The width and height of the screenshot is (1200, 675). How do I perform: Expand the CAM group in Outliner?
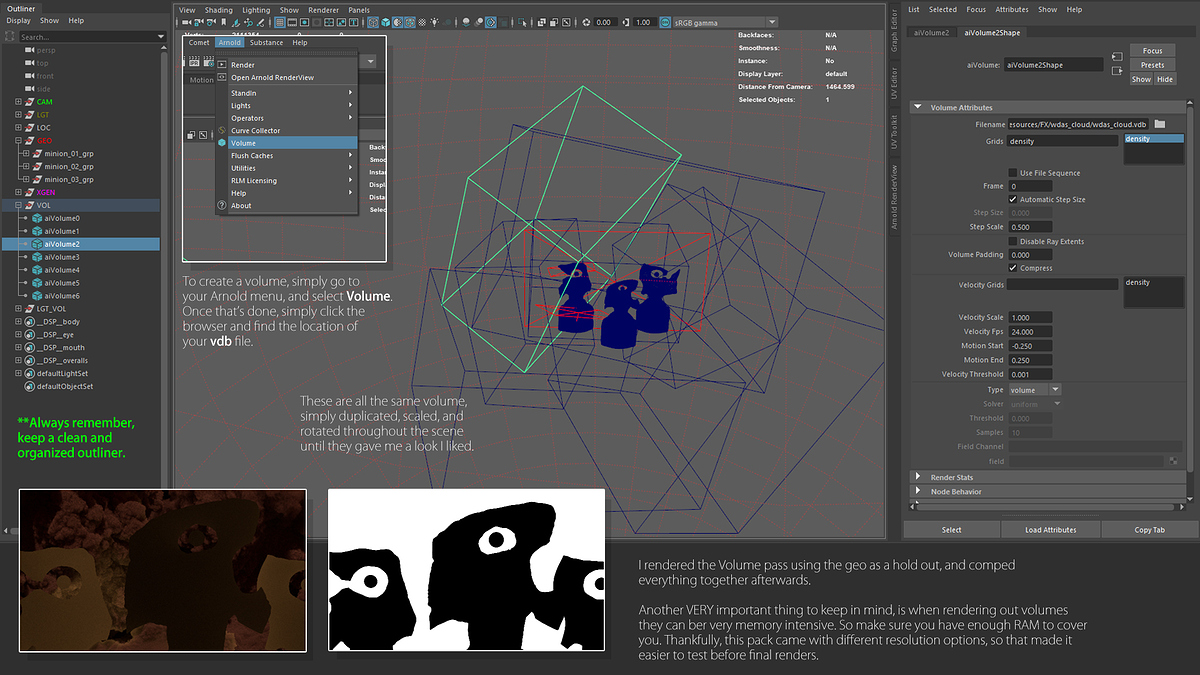point(18,101)
